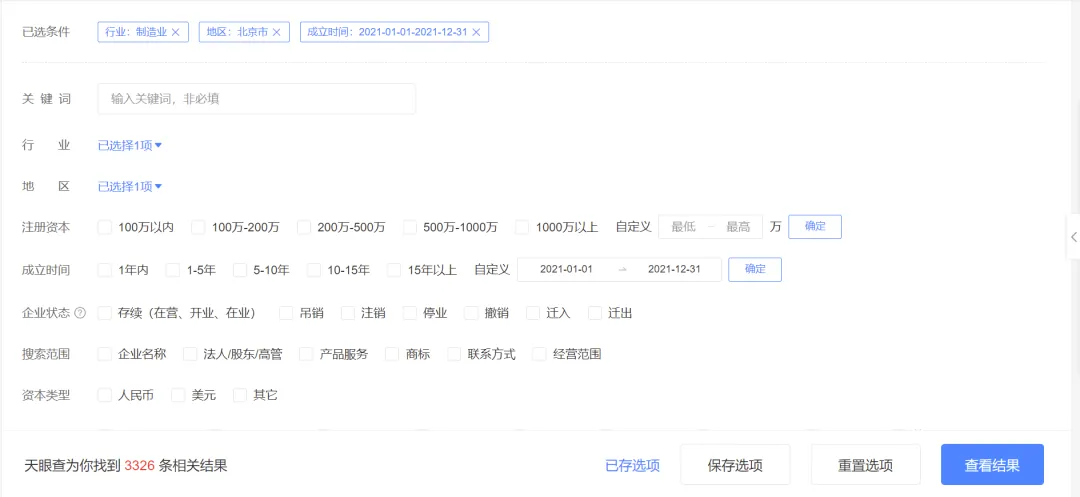1080x497 pixels.
Task: Remove the 成立时间 filter tag
Action: click(x=475, y=32)
